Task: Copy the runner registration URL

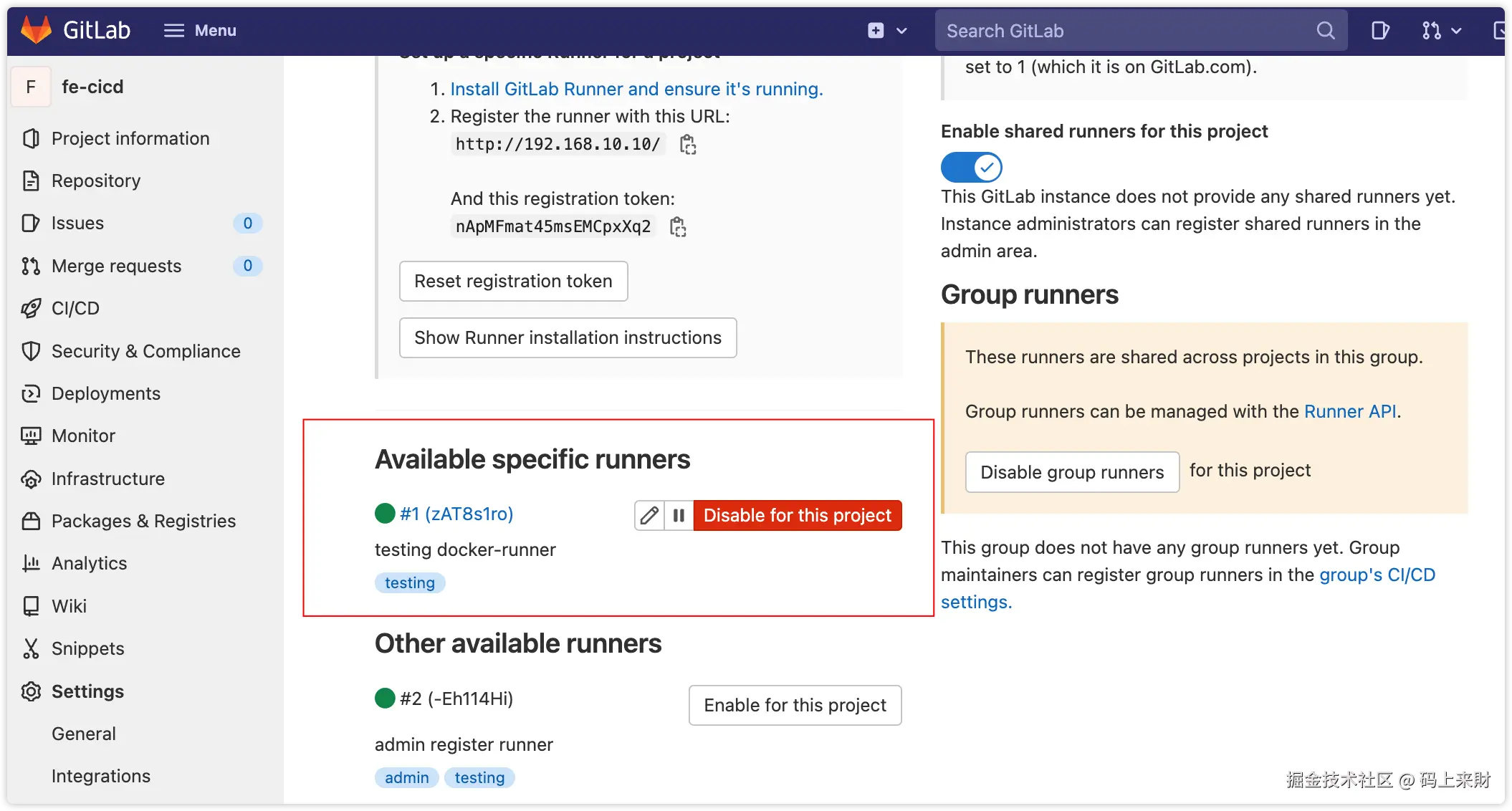Action: pyautogui.click(x=688, y=145)
